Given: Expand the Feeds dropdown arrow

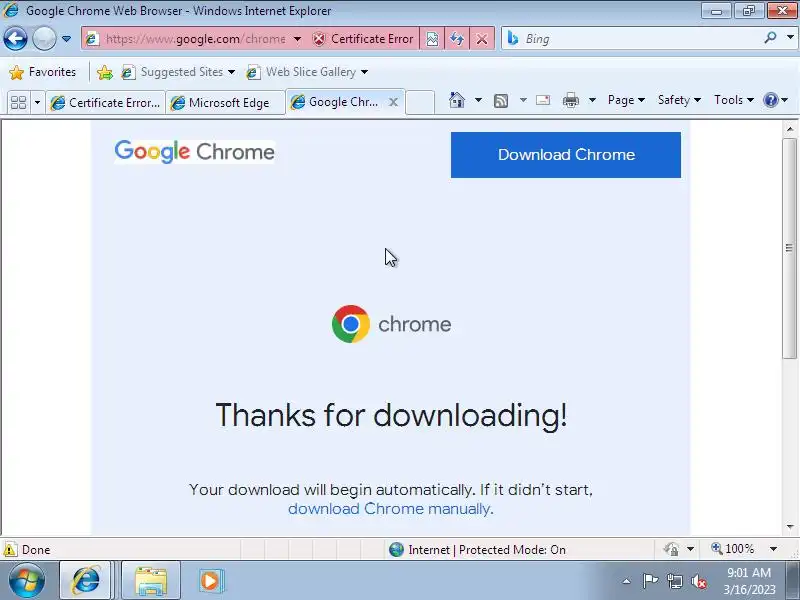Looking at the screenshot, I should [523, 100].
